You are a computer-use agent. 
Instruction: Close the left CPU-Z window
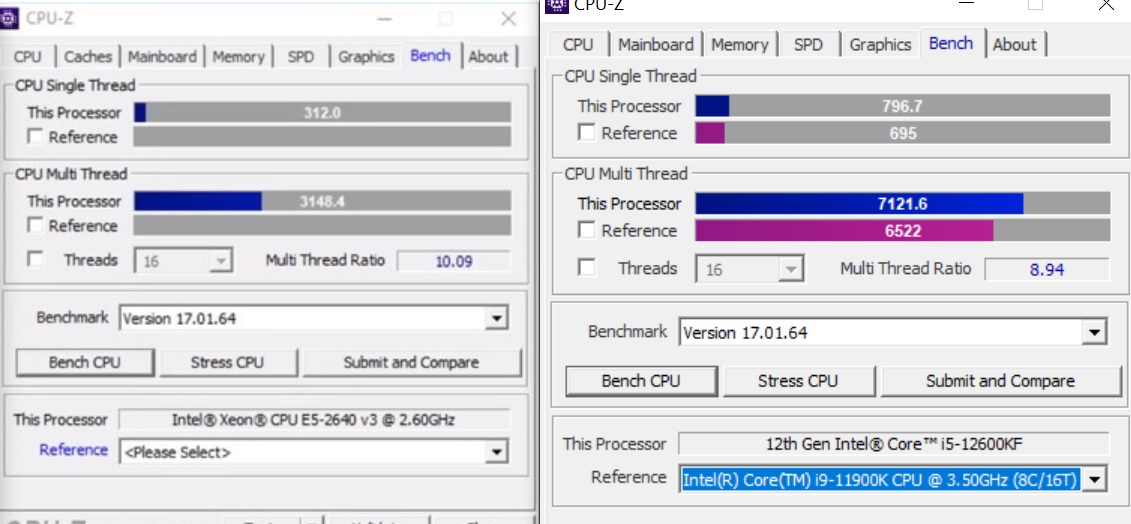[509, 18]
